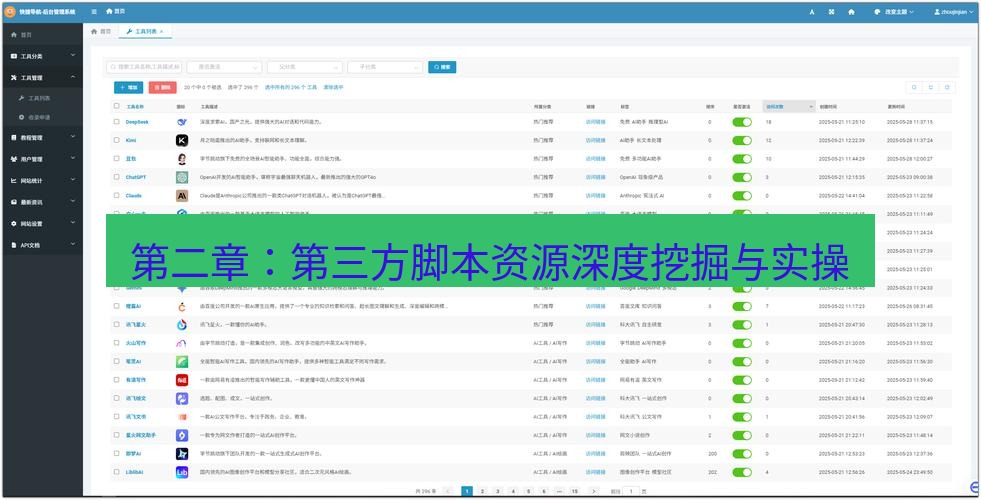The image size is (981, 500).
Task: Click the 即梦AI dark star logo
Action: 181,454
